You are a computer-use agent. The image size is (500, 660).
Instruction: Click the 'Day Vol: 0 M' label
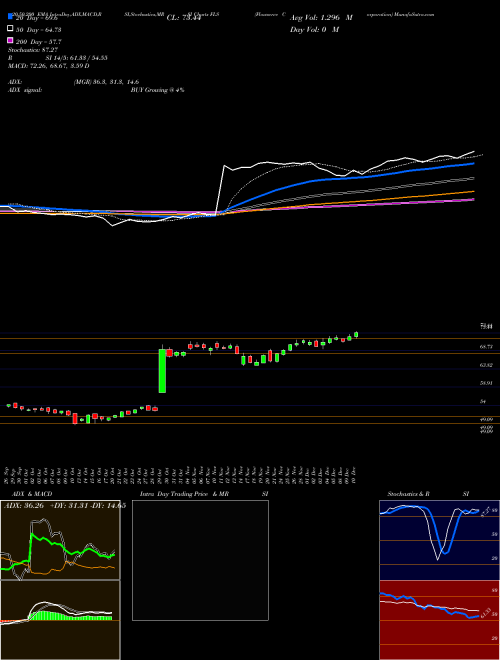314,30
